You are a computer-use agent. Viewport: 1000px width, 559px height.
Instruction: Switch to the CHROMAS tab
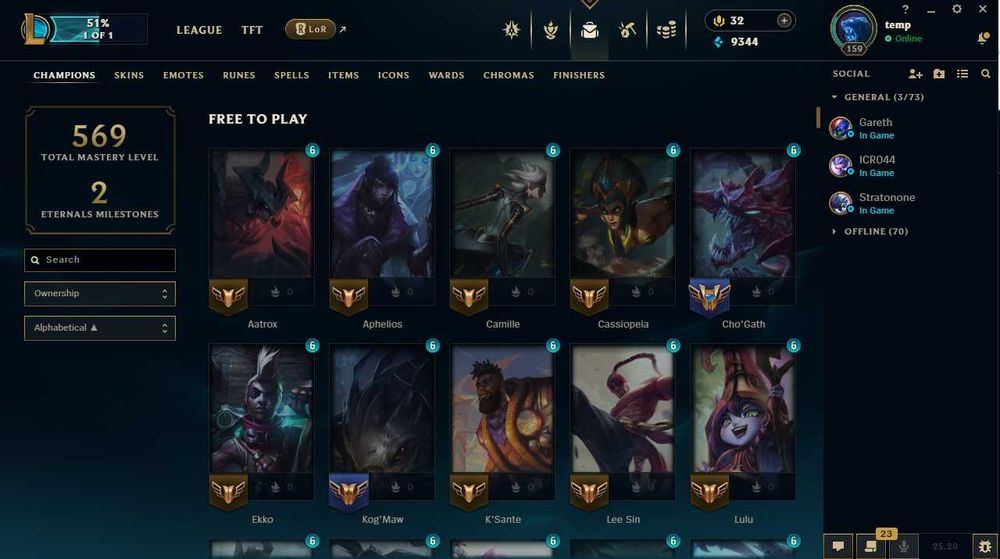click(508, 75)
